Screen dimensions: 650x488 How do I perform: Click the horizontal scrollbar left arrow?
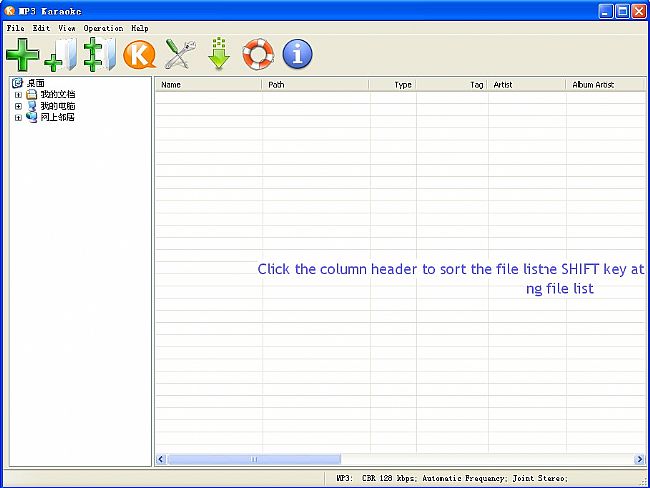[x=161, y=459]
